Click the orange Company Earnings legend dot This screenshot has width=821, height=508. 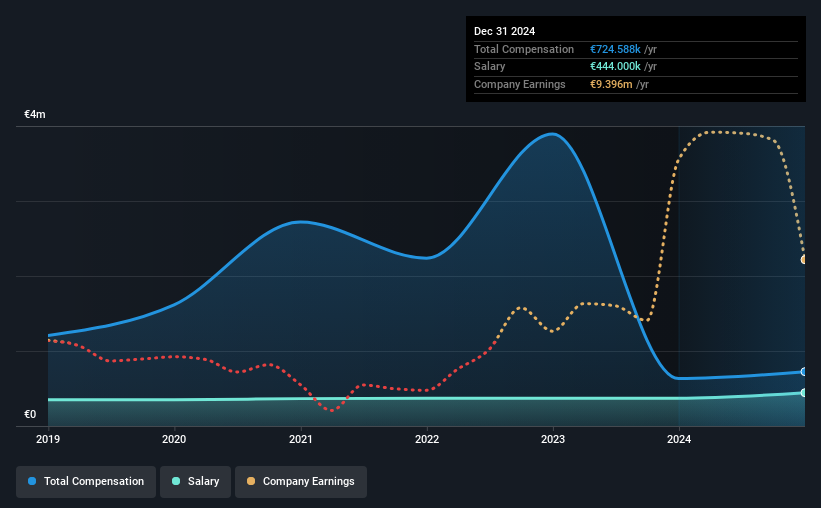(x=251, y=481)
